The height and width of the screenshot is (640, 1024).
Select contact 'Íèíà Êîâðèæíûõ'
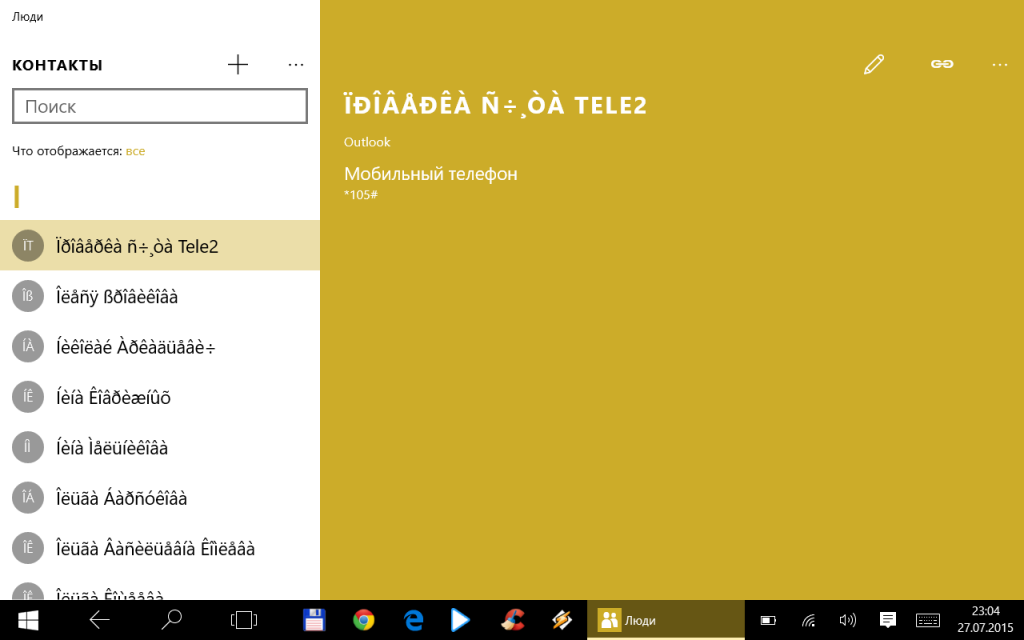coord(160,396)
